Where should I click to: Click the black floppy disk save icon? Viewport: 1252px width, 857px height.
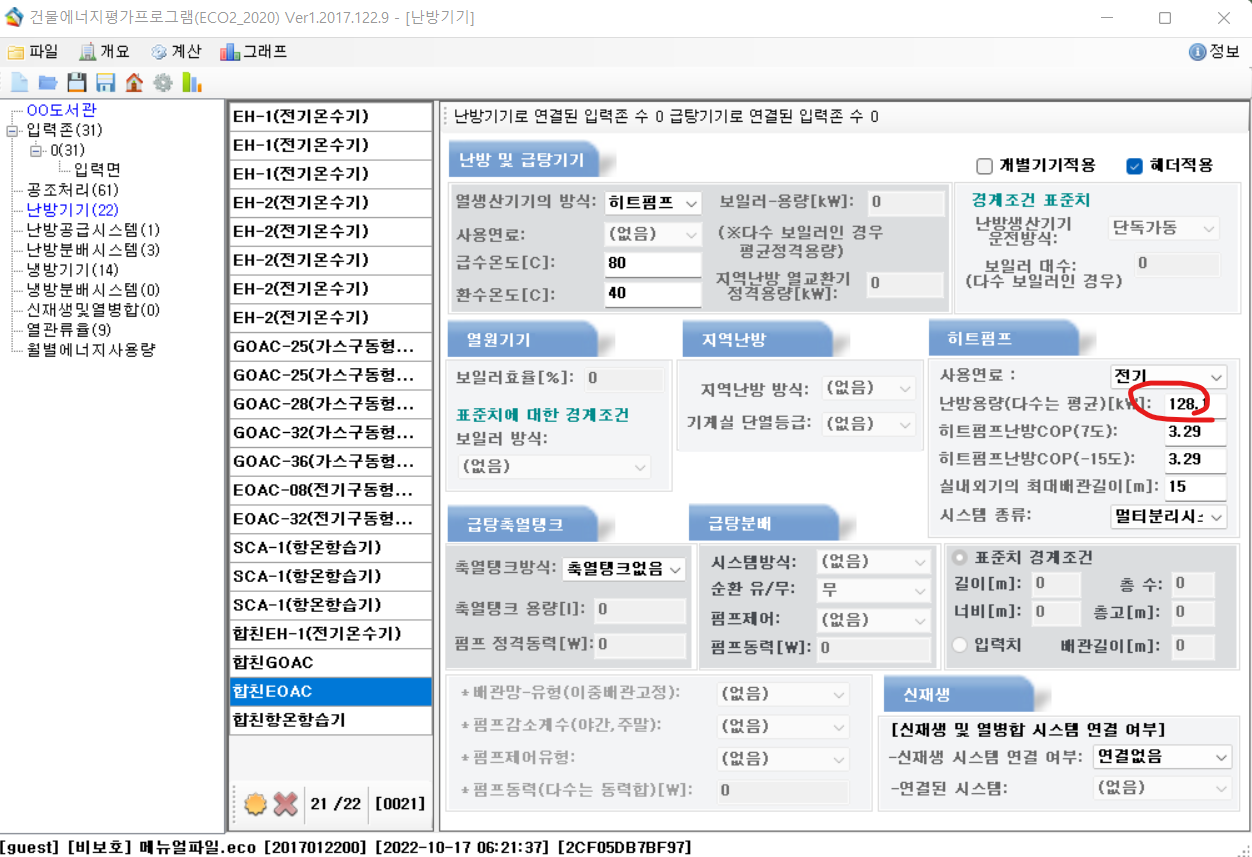pos(76,83)
